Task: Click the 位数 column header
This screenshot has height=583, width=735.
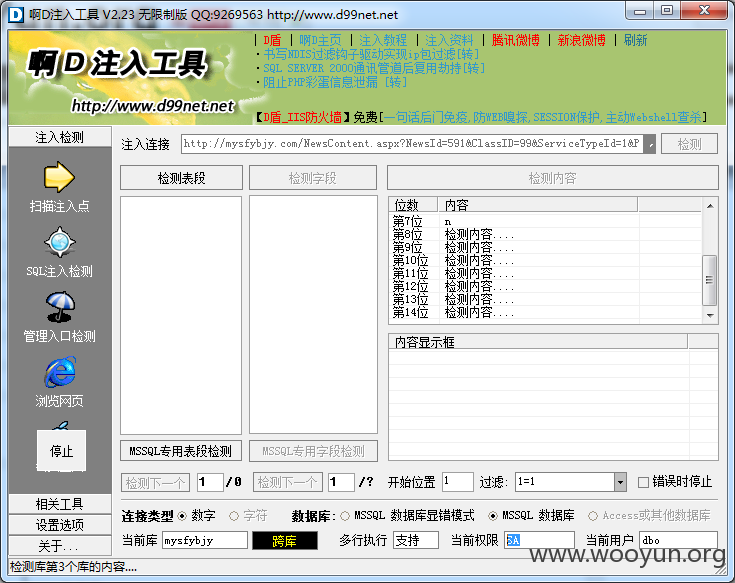Action: point(413,205)
